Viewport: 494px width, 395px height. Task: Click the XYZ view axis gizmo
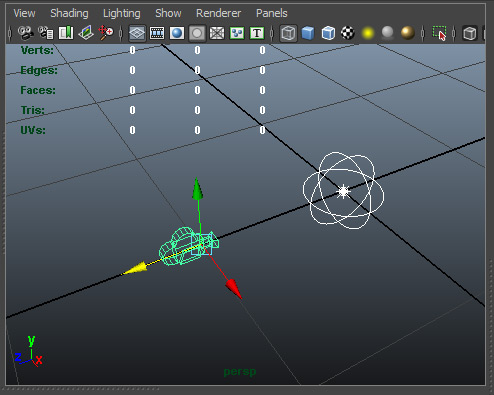point(29,351)
